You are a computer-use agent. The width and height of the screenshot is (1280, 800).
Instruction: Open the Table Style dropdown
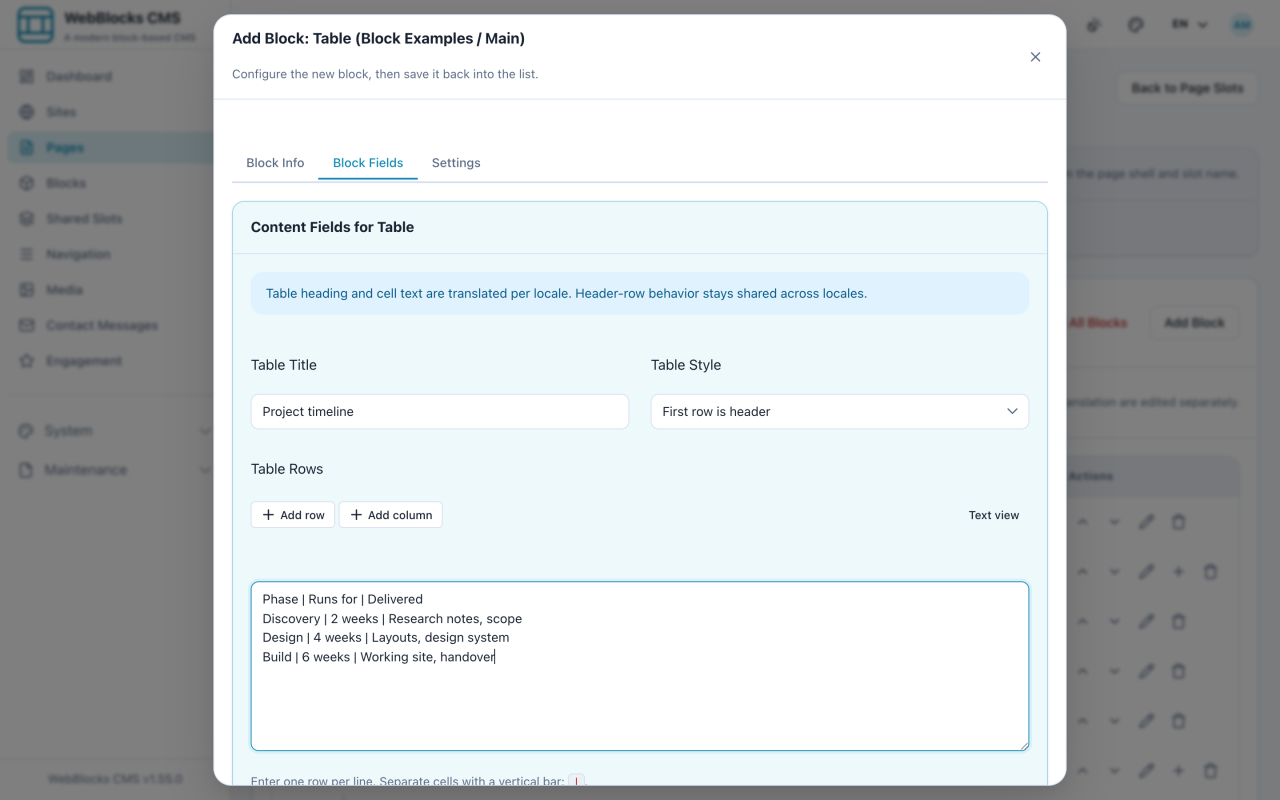(x=840, y=411)
